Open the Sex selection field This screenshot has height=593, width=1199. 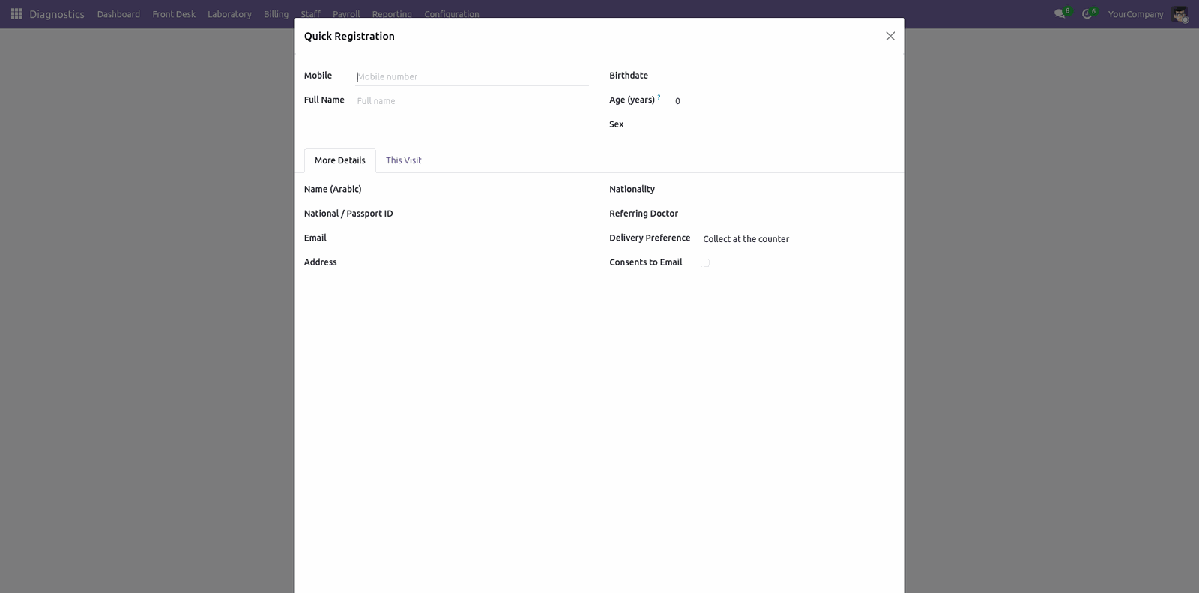(785, 124)
